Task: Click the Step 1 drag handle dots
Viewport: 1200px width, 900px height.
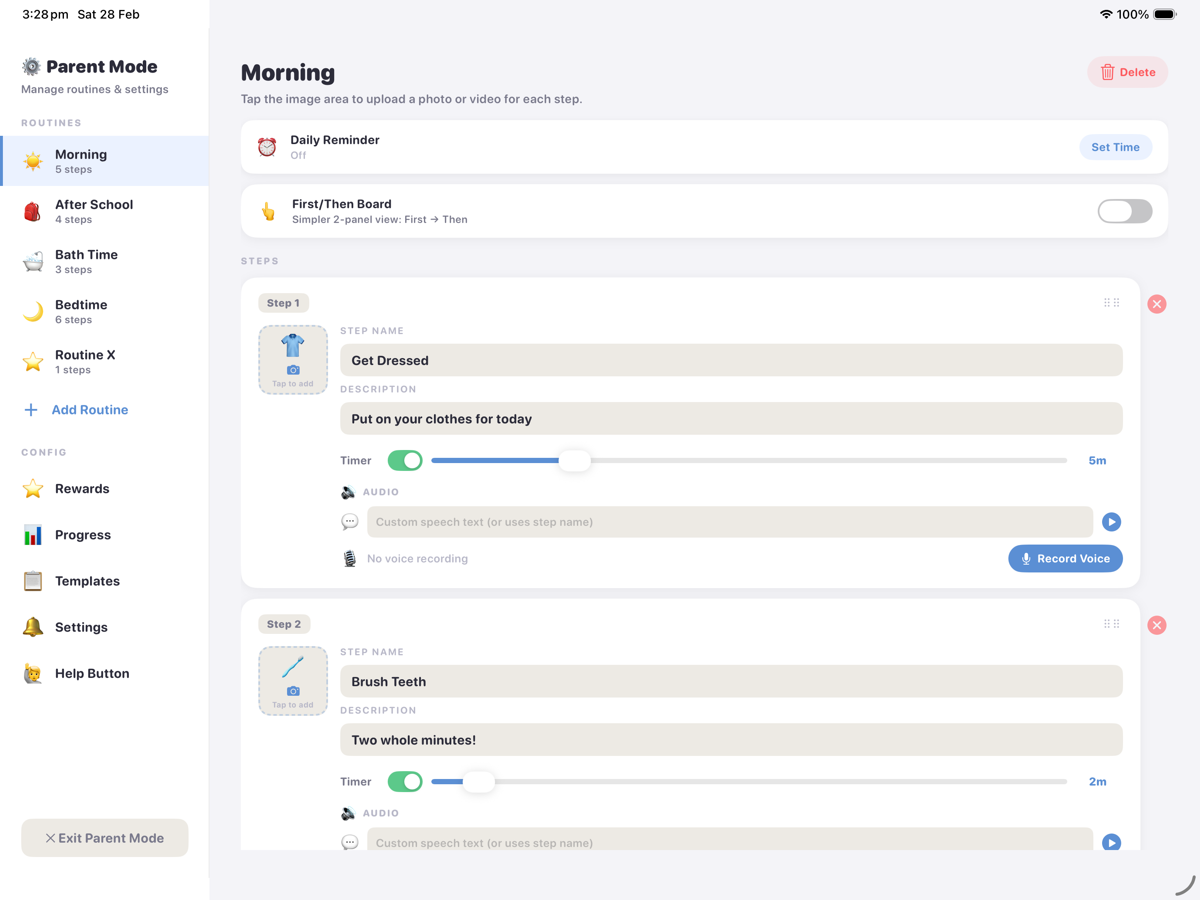Action: 1111,302
